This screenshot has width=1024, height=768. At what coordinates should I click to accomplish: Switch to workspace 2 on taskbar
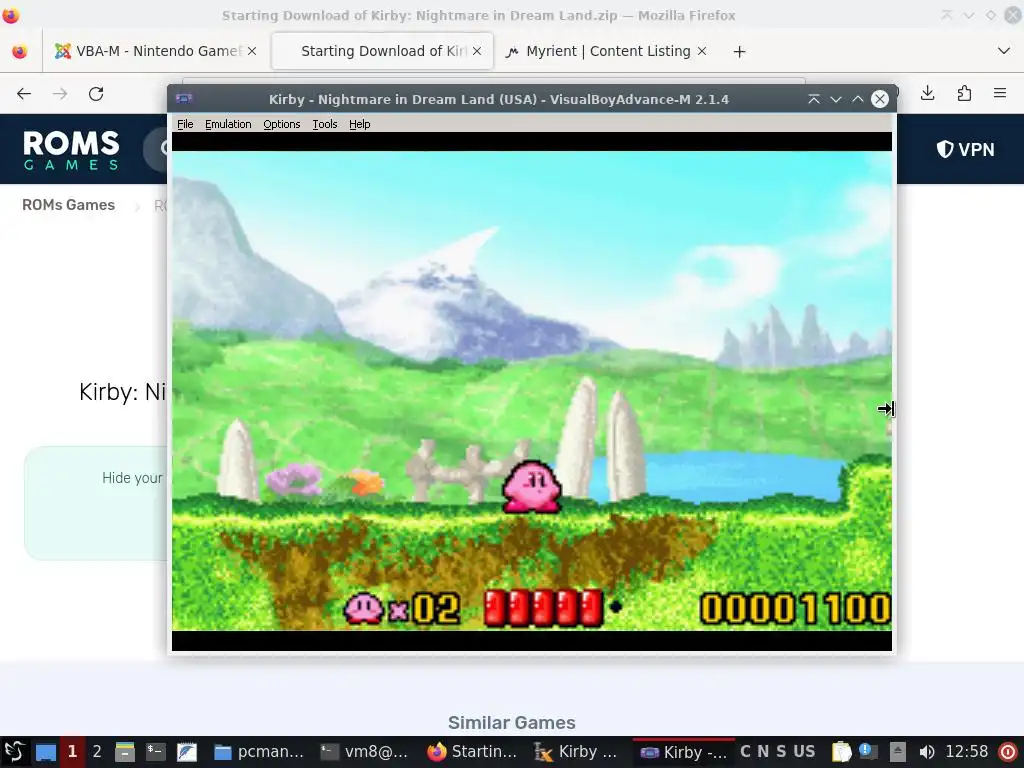(x=97, y=752)
